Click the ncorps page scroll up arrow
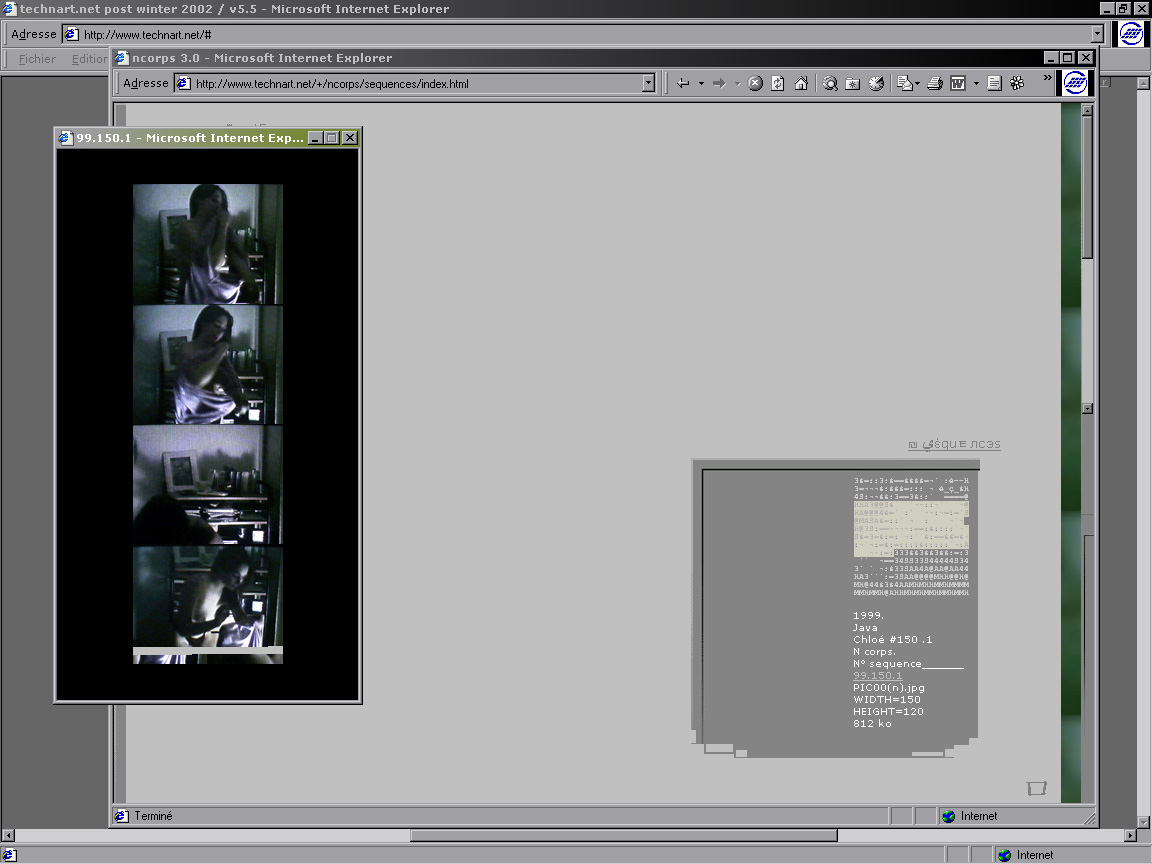The height and width of the screenshot is (864, 1152). point(1087,110)
